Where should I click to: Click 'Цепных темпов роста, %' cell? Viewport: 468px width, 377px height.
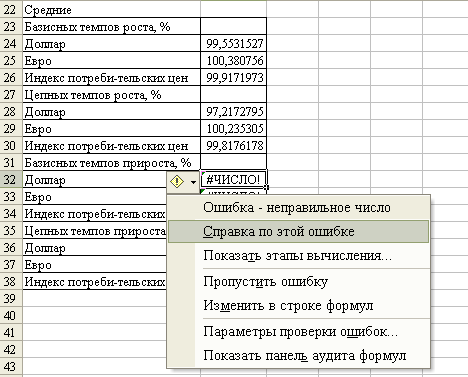pos(111,95)
